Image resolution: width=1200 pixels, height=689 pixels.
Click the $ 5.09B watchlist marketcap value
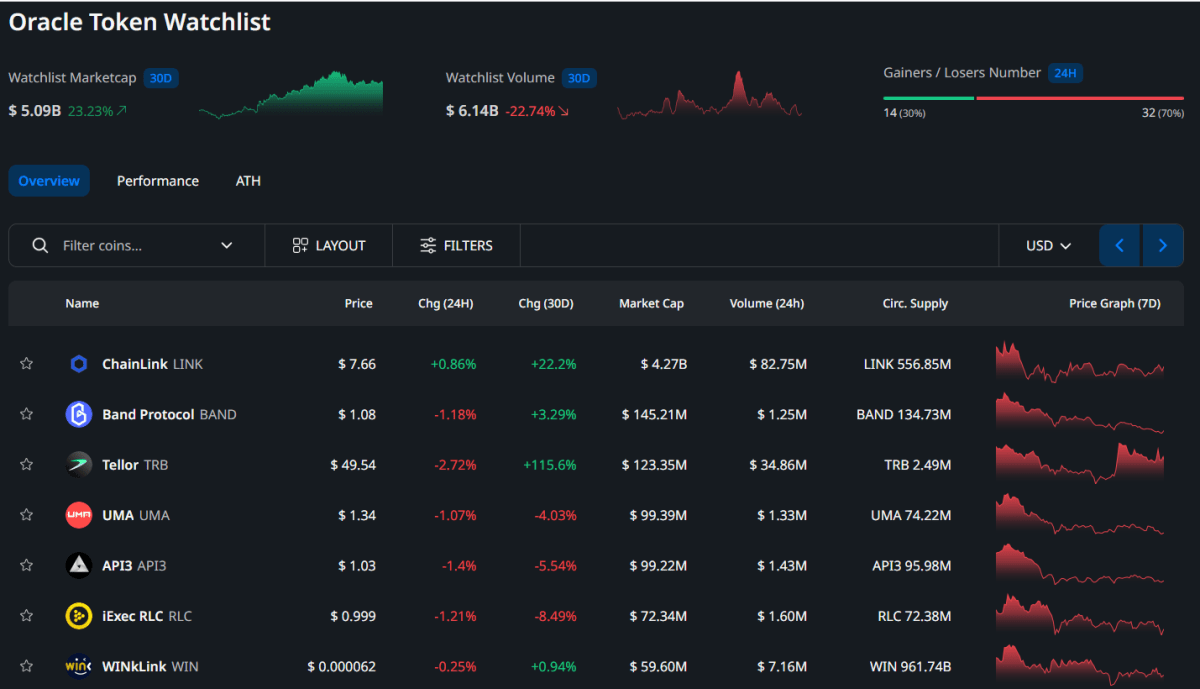tap(34, 110)
